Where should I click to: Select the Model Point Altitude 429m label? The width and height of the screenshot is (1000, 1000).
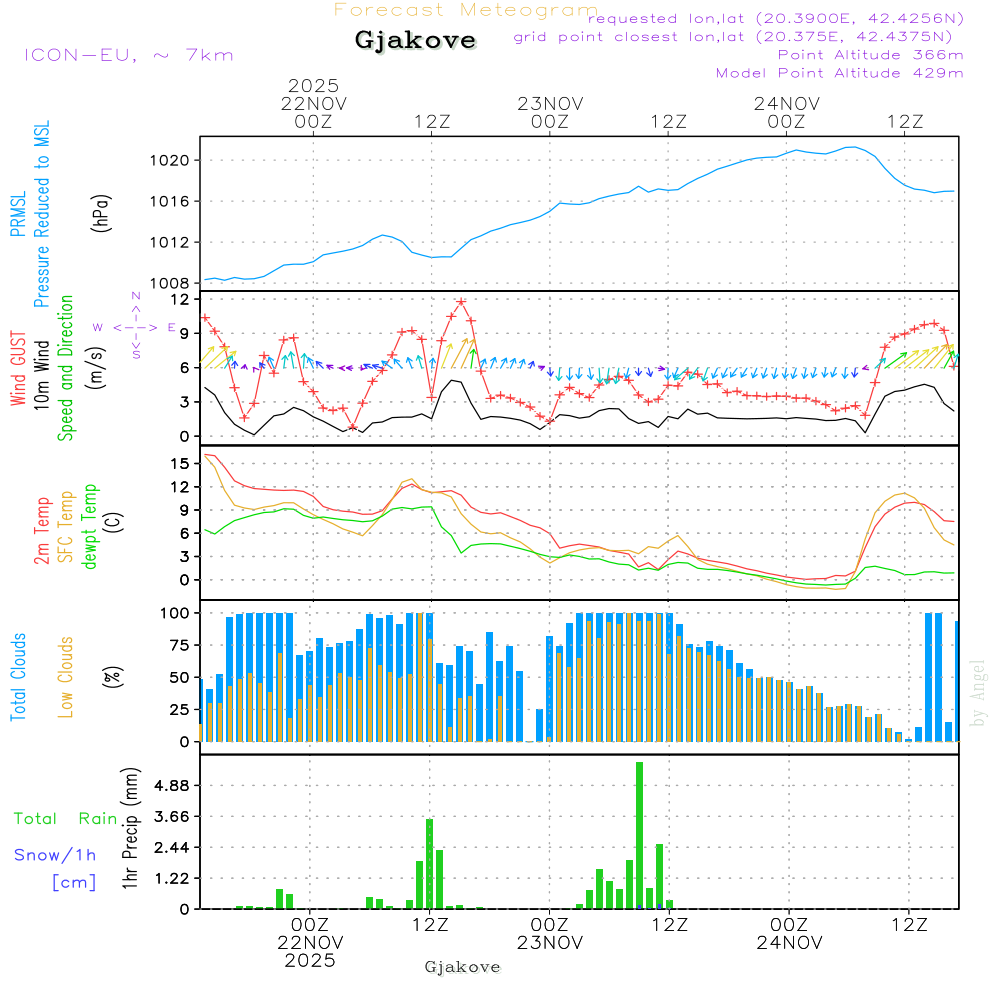tap(839, 73)
